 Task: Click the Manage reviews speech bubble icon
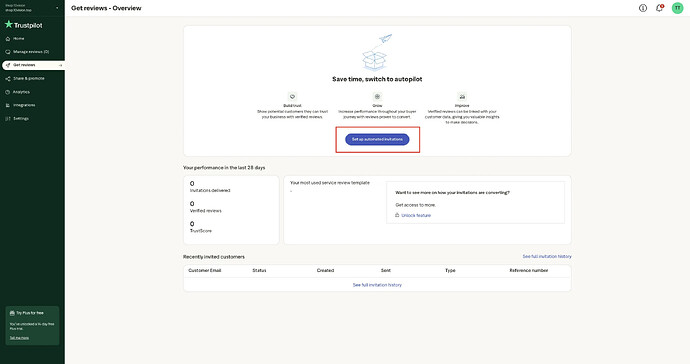coord(7,52)
